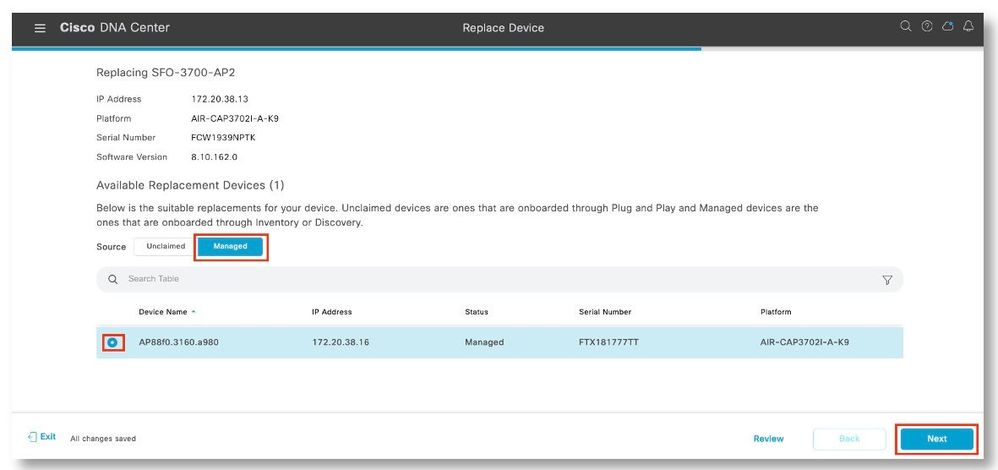
Task: Click the Replacing SFO-3700-AP2 heading
Action: pyautogui.click(x=165, y=73)
